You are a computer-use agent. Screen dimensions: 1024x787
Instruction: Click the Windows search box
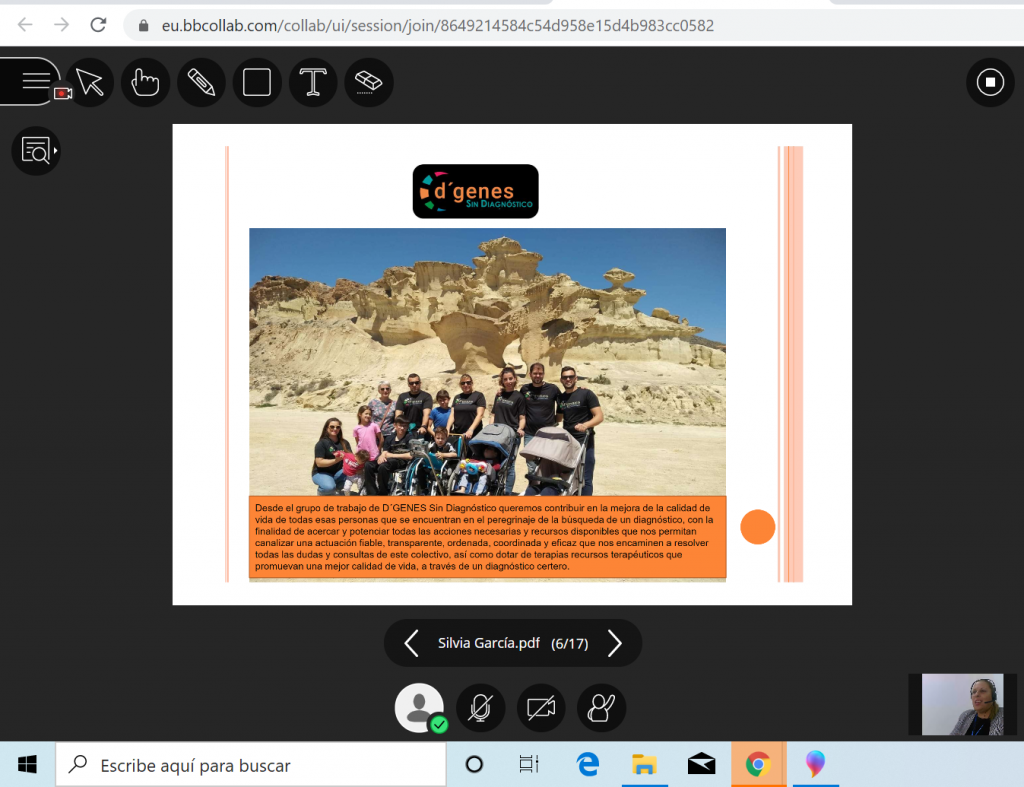[250, 765]
